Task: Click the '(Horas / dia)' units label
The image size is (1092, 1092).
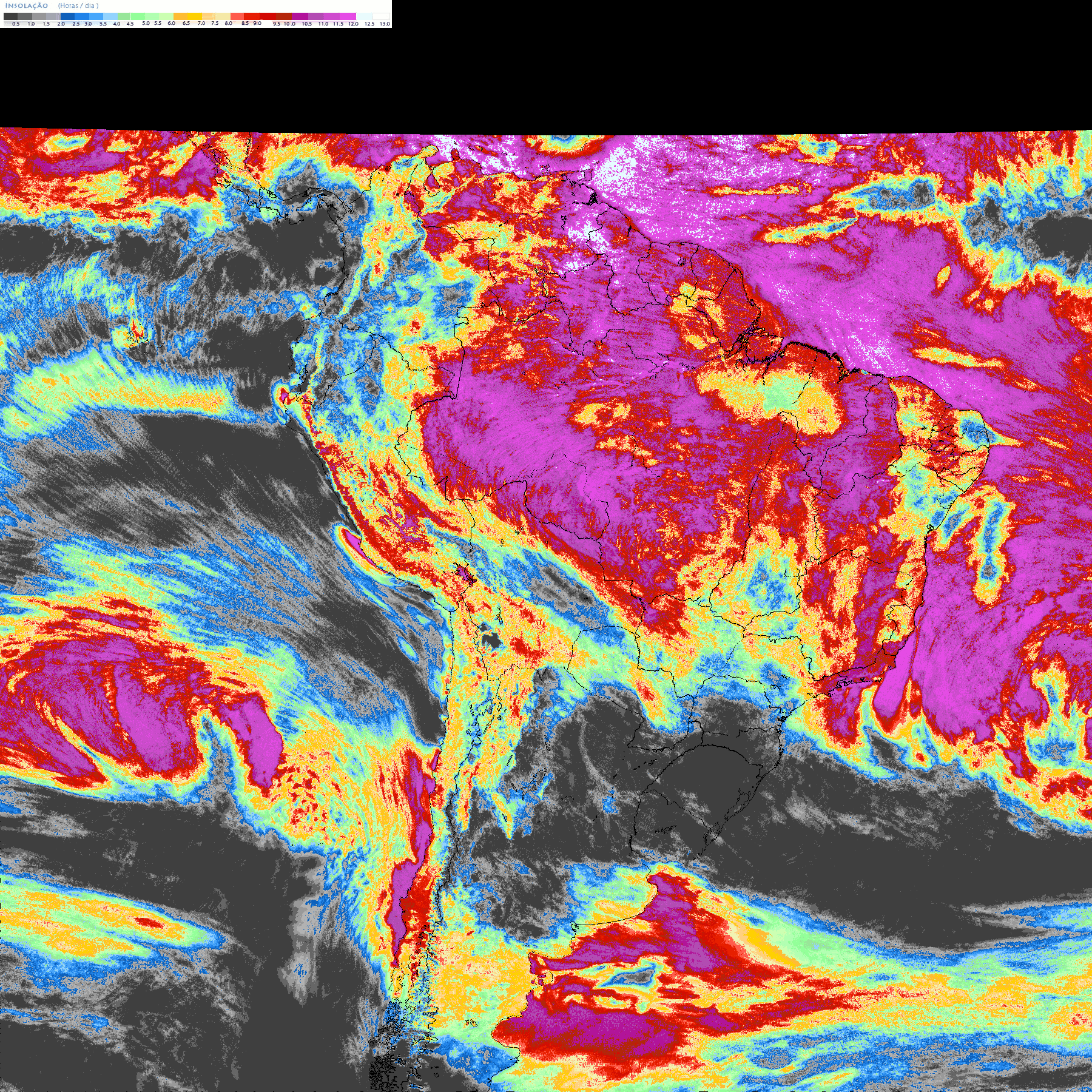Action: click(x=78, y=5)
